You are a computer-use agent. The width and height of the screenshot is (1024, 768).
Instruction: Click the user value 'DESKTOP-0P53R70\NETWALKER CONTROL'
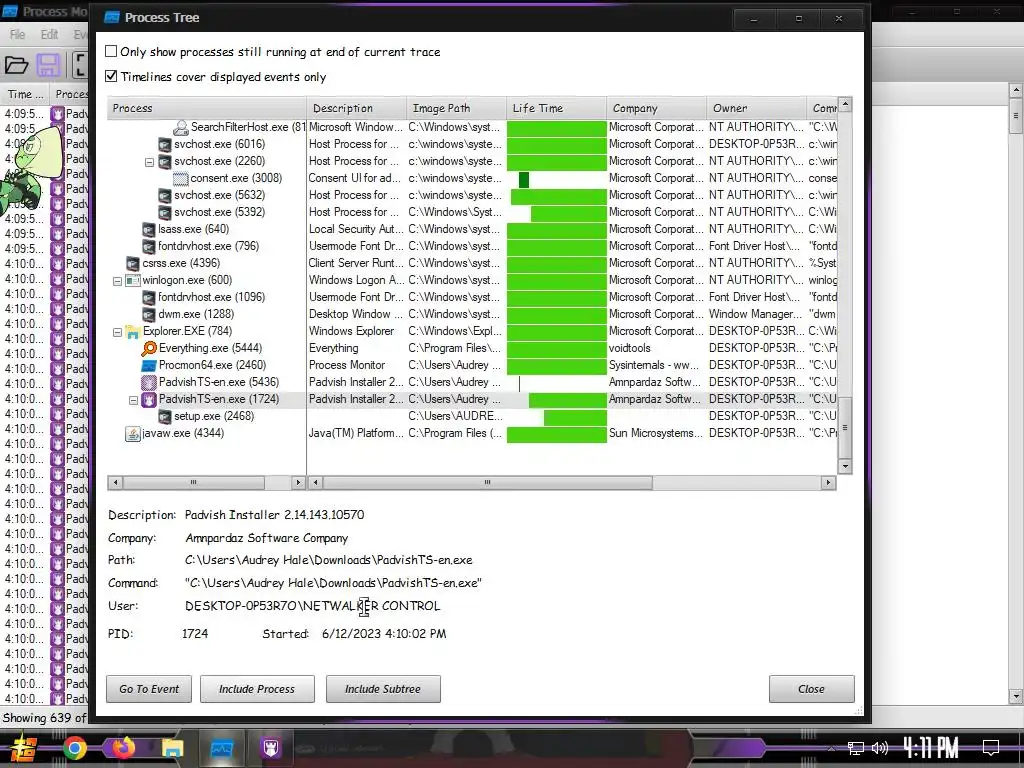tap(313, 606)
